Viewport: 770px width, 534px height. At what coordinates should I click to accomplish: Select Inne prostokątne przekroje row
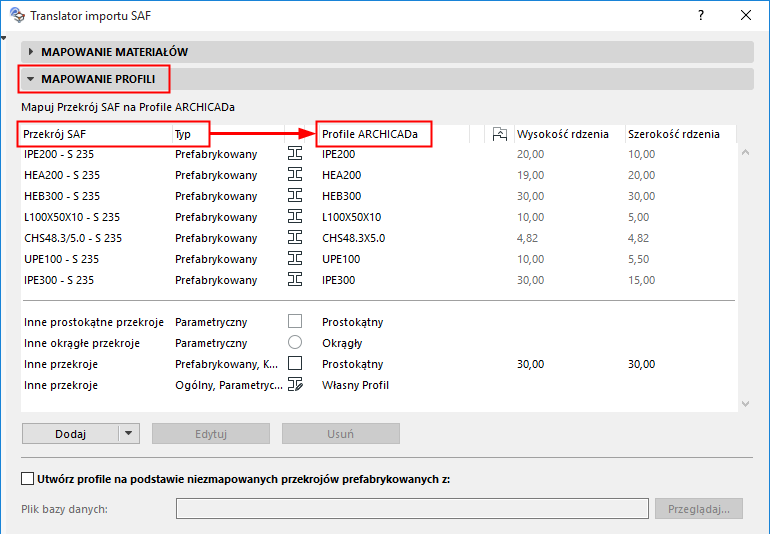(x=378, y=322)
